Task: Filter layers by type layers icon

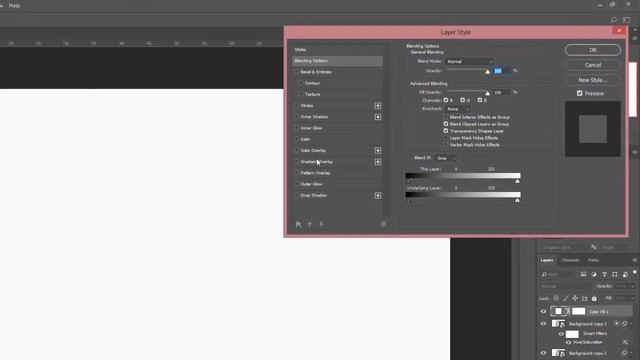Action: click(x=604, y=274)
